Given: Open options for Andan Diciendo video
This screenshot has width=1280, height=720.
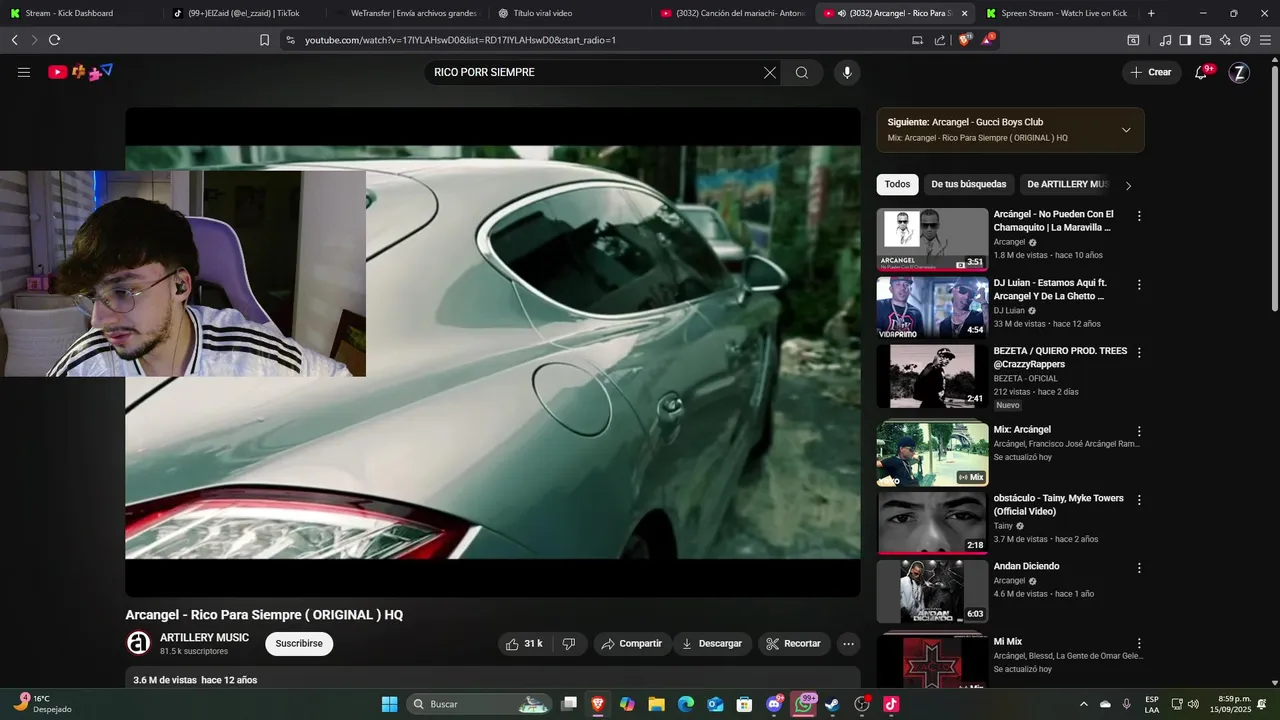Looking at the screenshot, I should [x=1139, y=568].
